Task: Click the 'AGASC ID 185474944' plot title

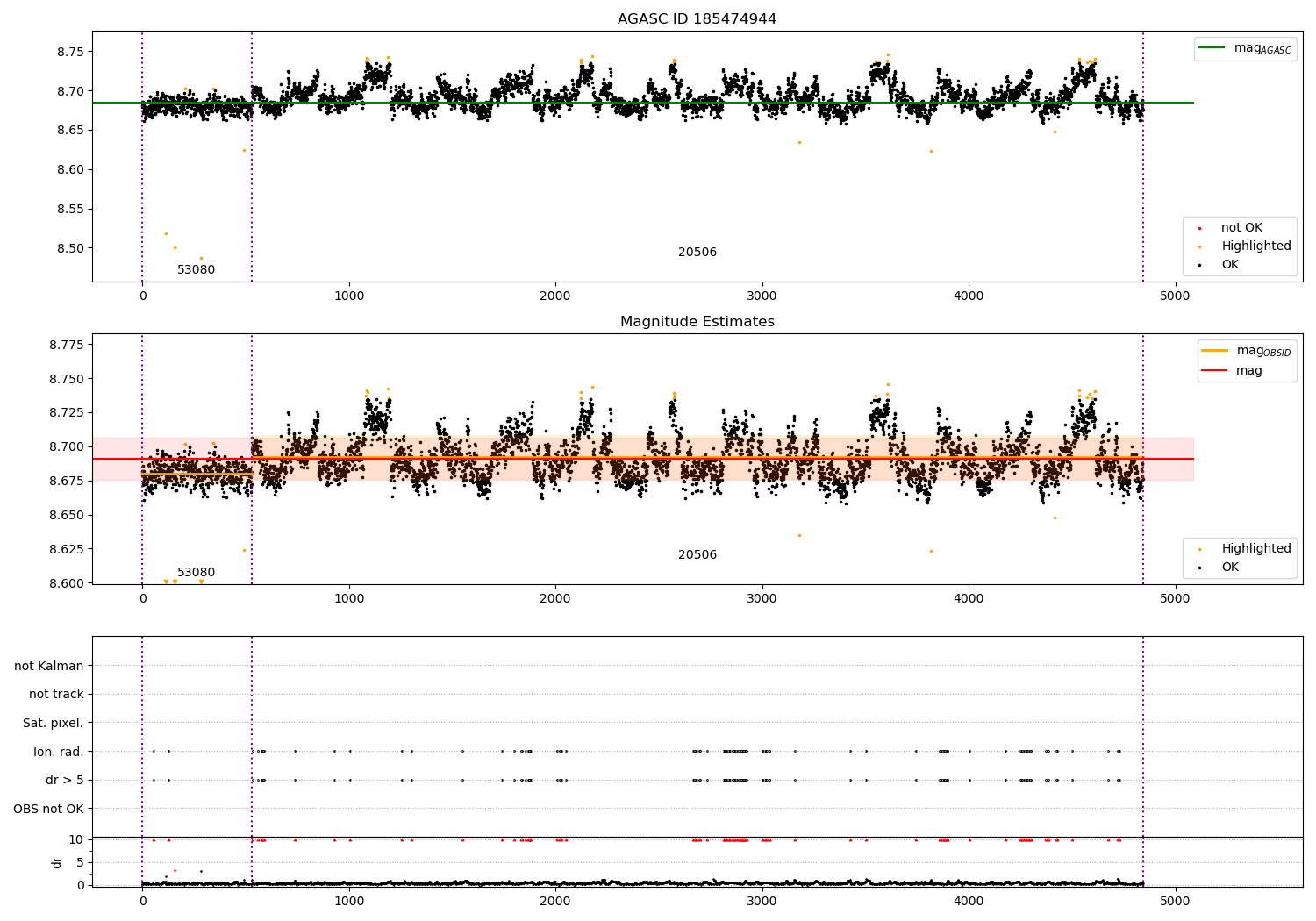Action: [697, 19]
